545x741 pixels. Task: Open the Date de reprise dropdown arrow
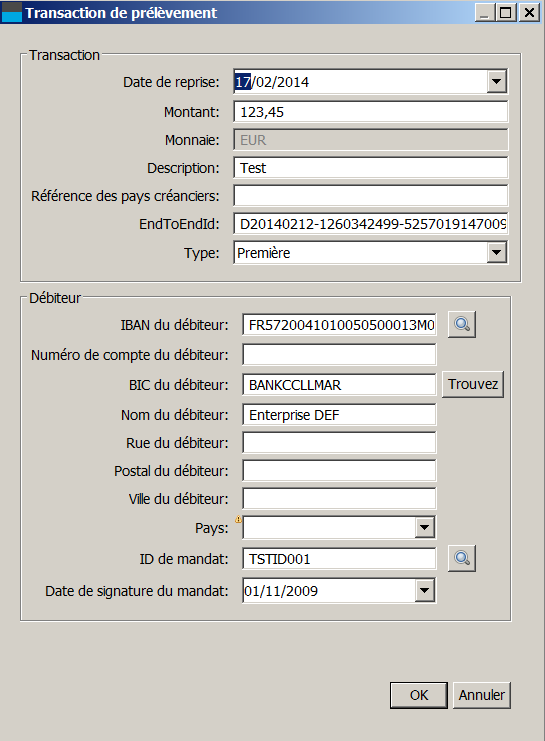(x=496, y=81)
